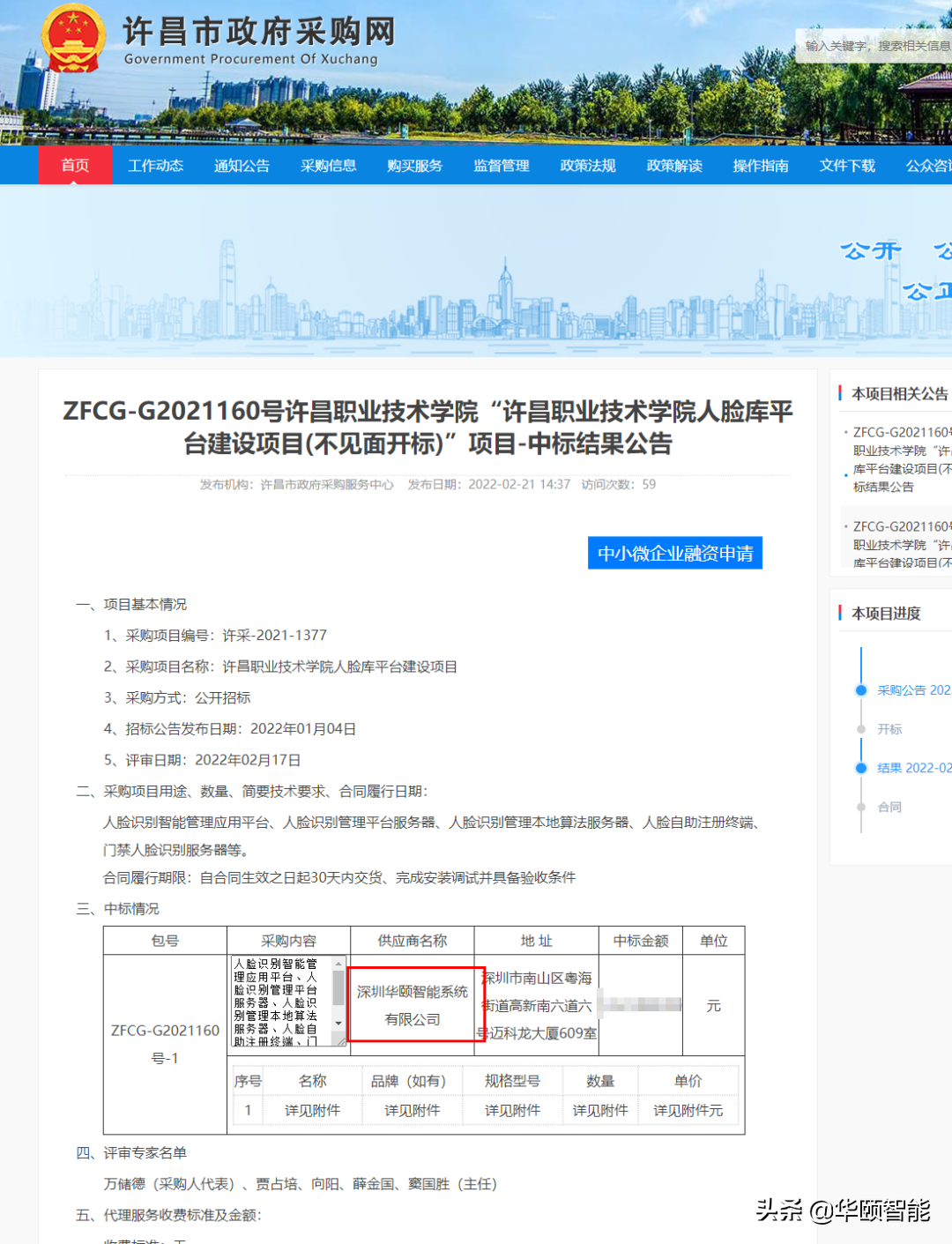Click the up arrow in the 采购内容 scrollbar
The width and height of the screenshot is (952, 1244).
point(338,965)
